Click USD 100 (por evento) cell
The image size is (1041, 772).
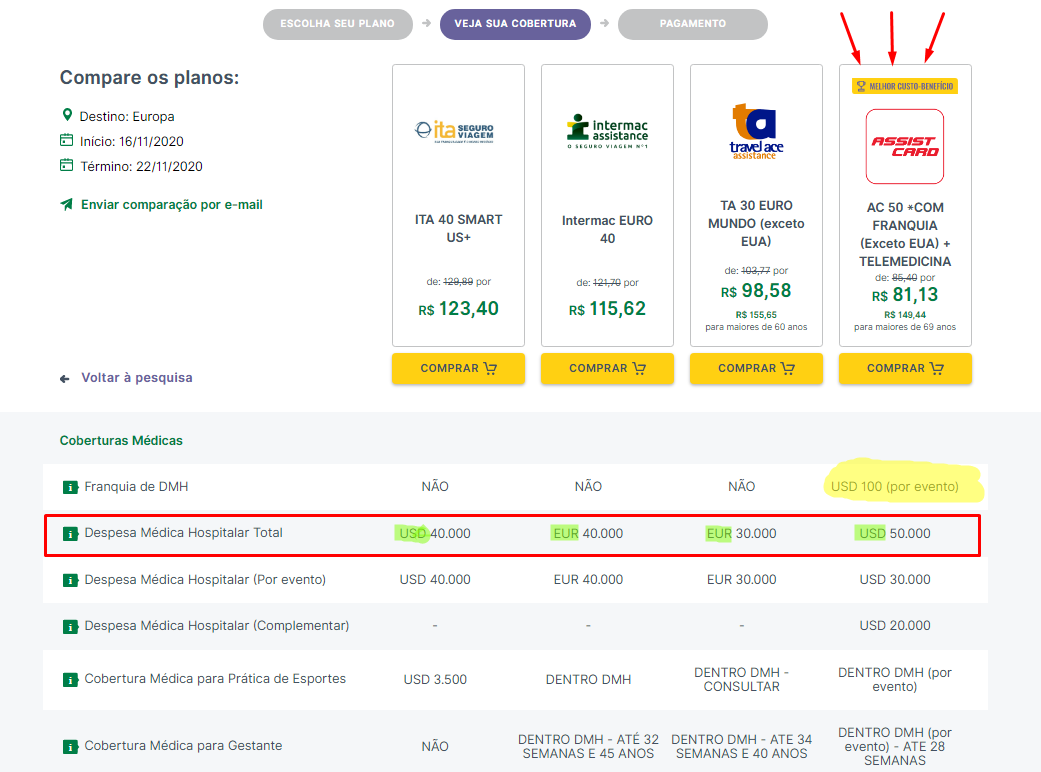pyautogui.click(x=894, y=487)
